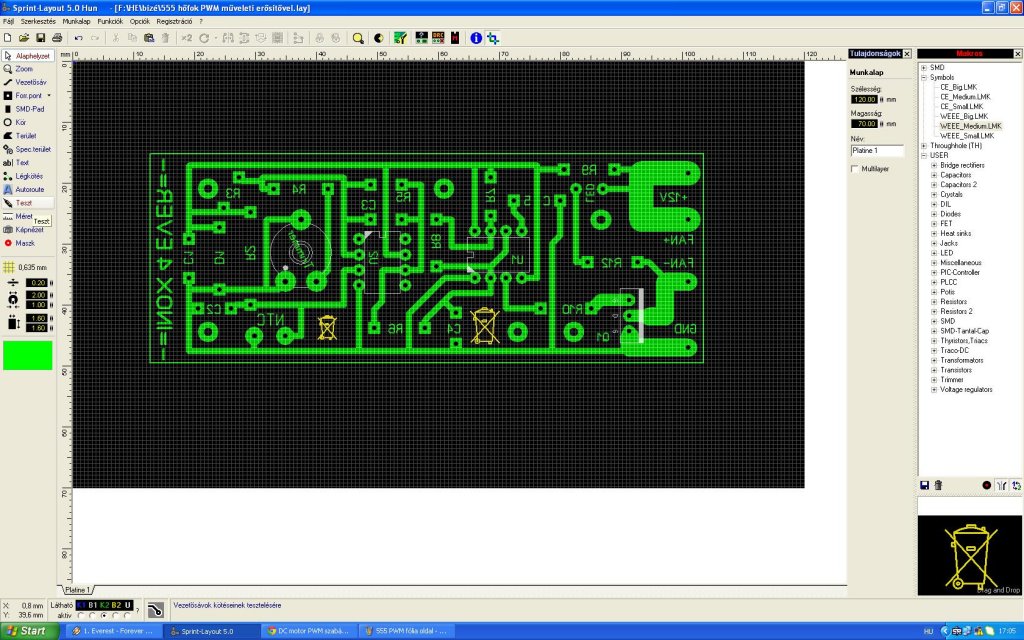This screenshot has height=640, width=1024.
Task: Expand the Throughhole (TH) tree node
Action: [924, 146]
